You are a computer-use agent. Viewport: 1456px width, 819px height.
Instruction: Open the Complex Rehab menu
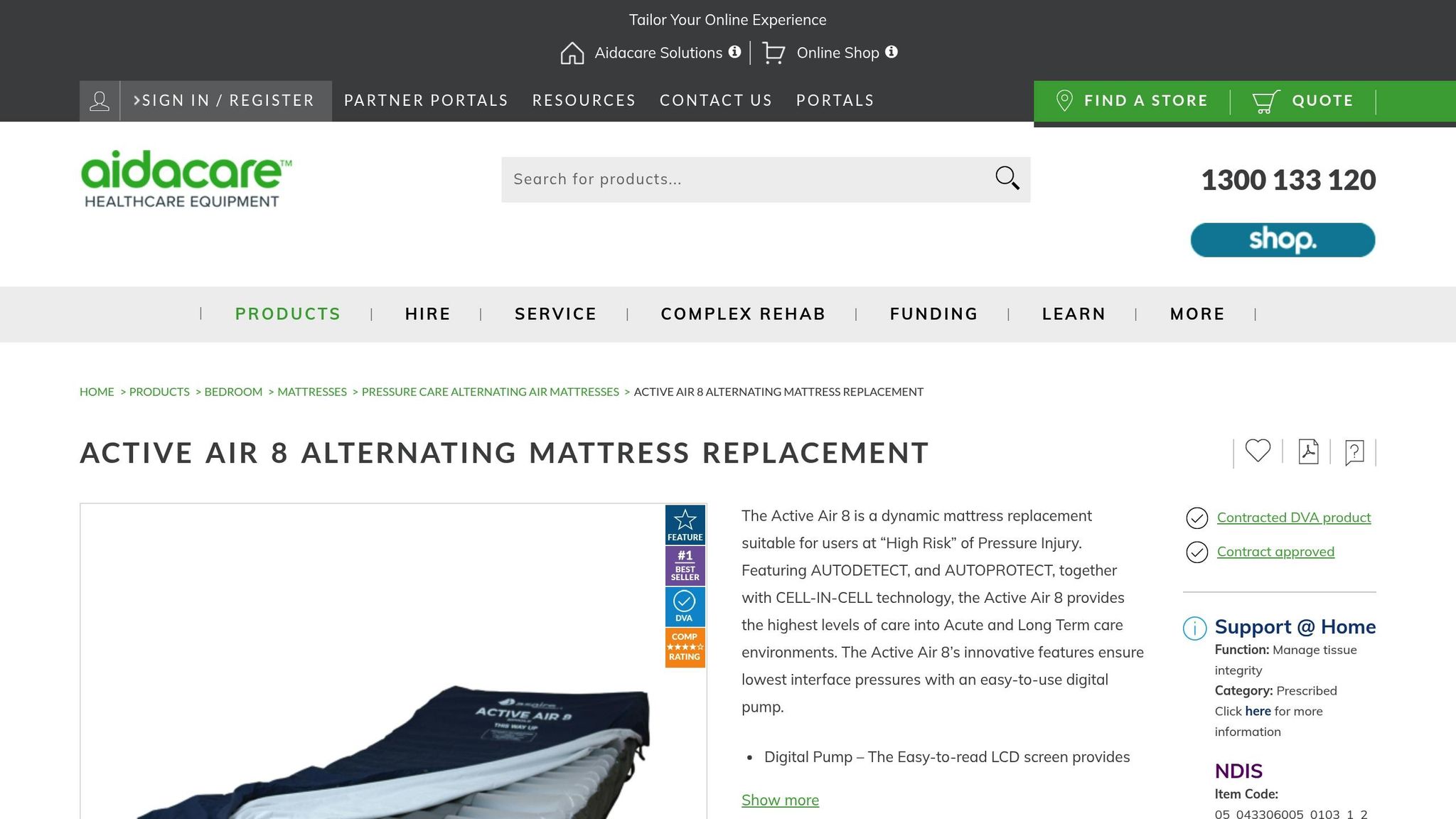click(x=743, y=314)
